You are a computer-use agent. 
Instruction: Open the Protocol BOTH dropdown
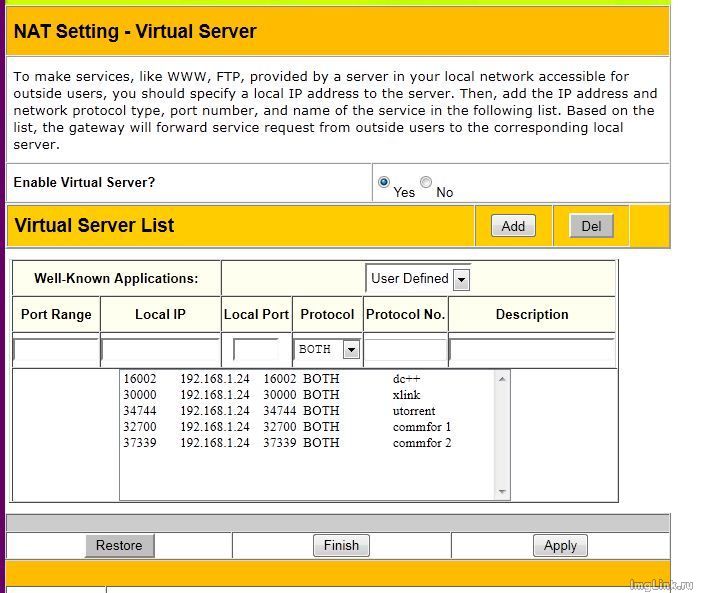pos(327,349)
